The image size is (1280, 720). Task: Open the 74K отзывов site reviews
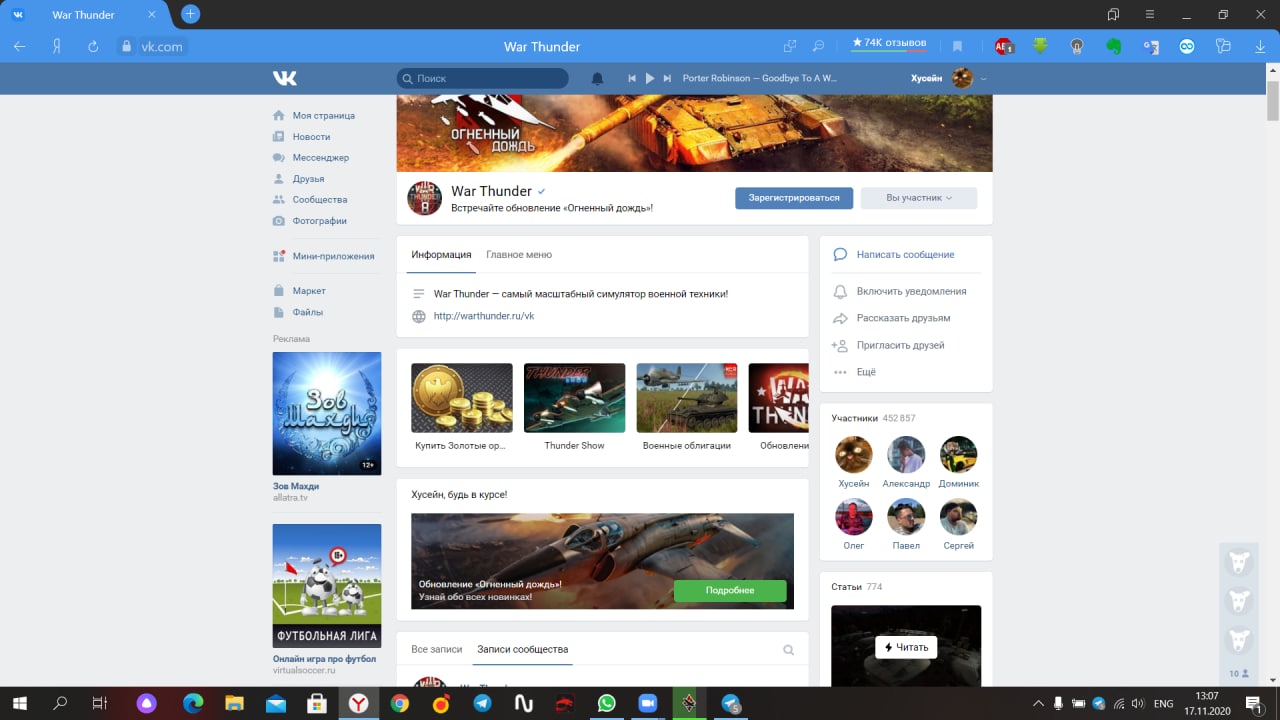[889, 44]
